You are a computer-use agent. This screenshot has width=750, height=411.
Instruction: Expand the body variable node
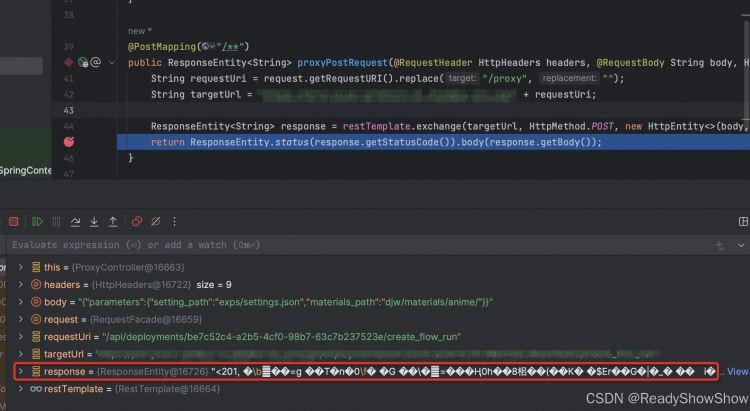(x=21, y=302)
